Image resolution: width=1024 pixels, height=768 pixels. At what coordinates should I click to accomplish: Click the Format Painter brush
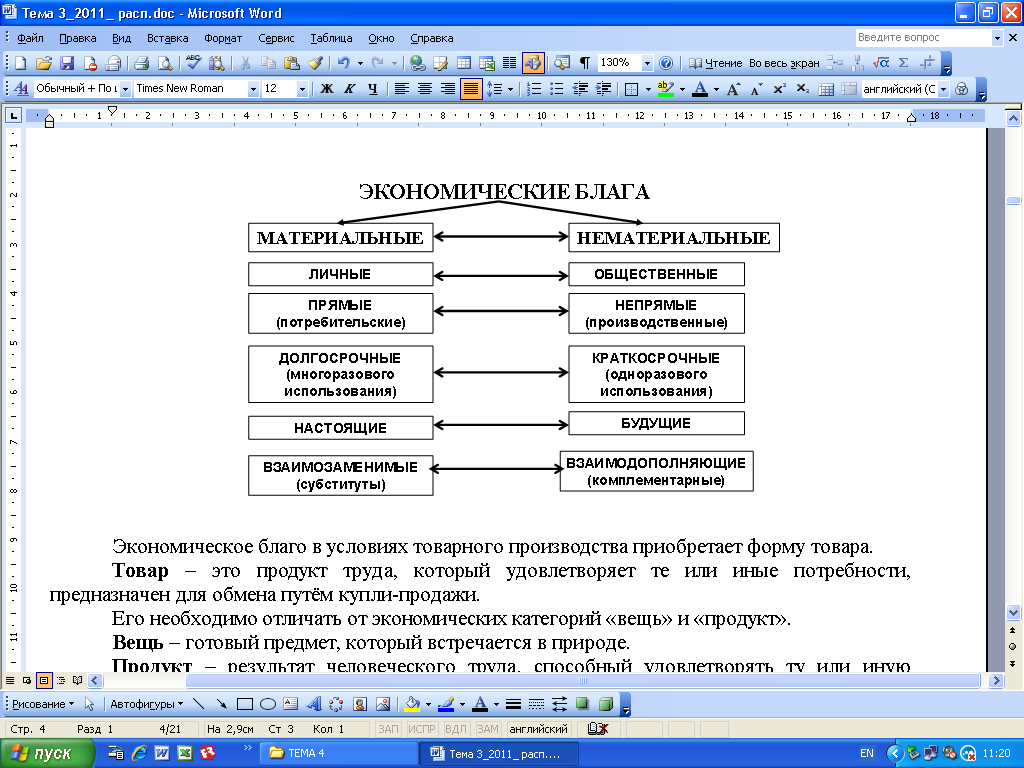point(315,63)
